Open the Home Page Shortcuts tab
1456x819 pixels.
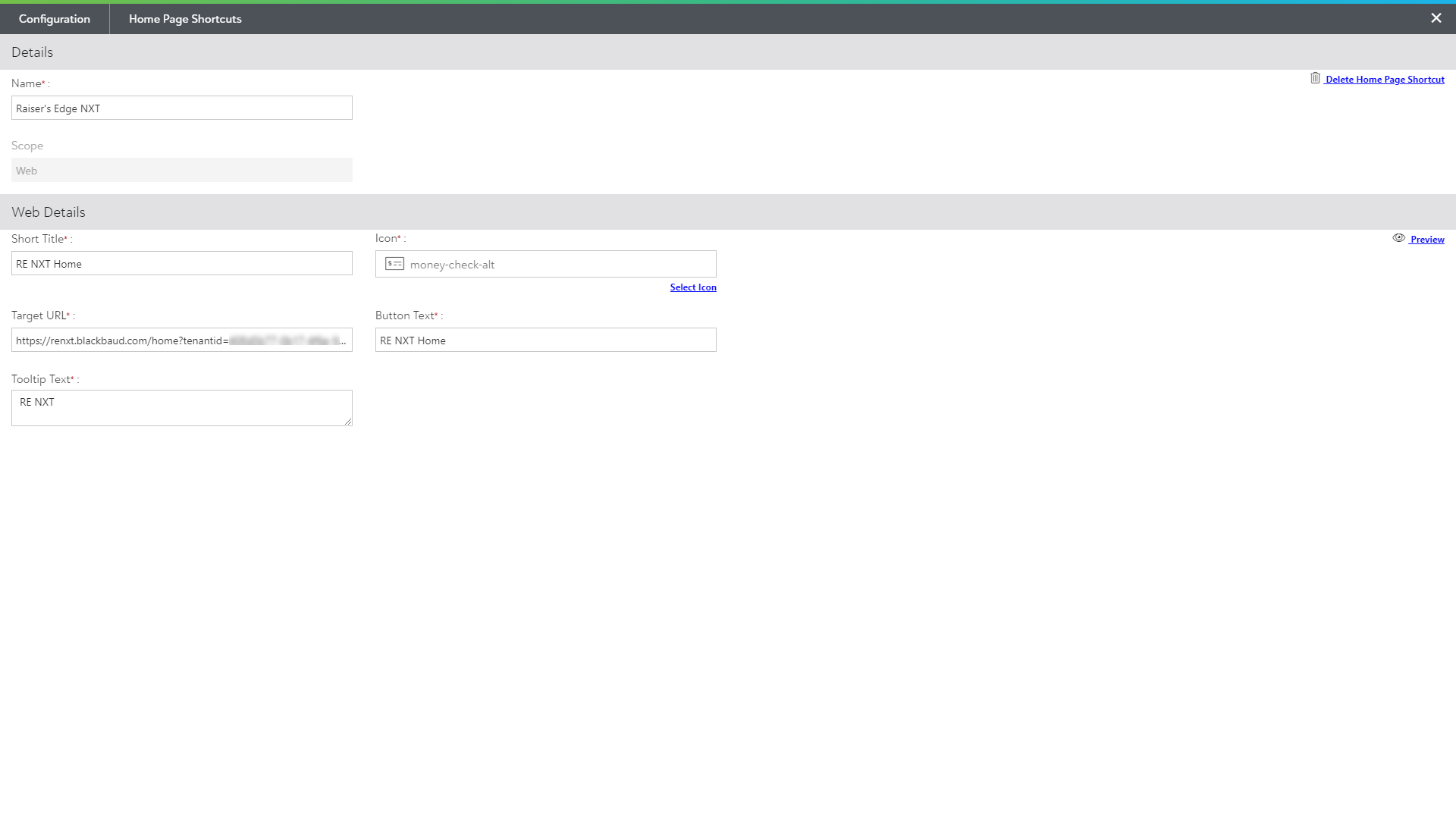coord(185,19)
